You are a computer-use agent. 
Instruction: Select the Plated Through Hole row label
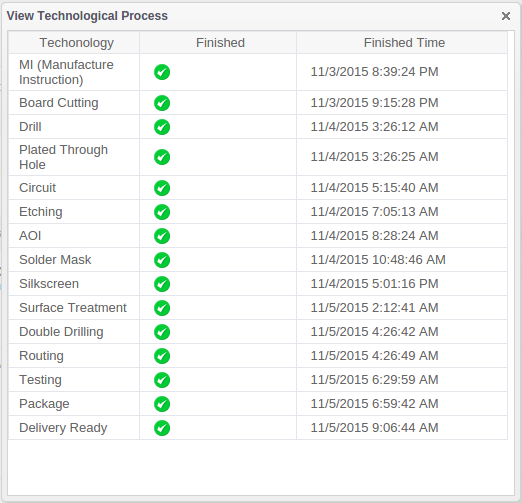[63, 157]
